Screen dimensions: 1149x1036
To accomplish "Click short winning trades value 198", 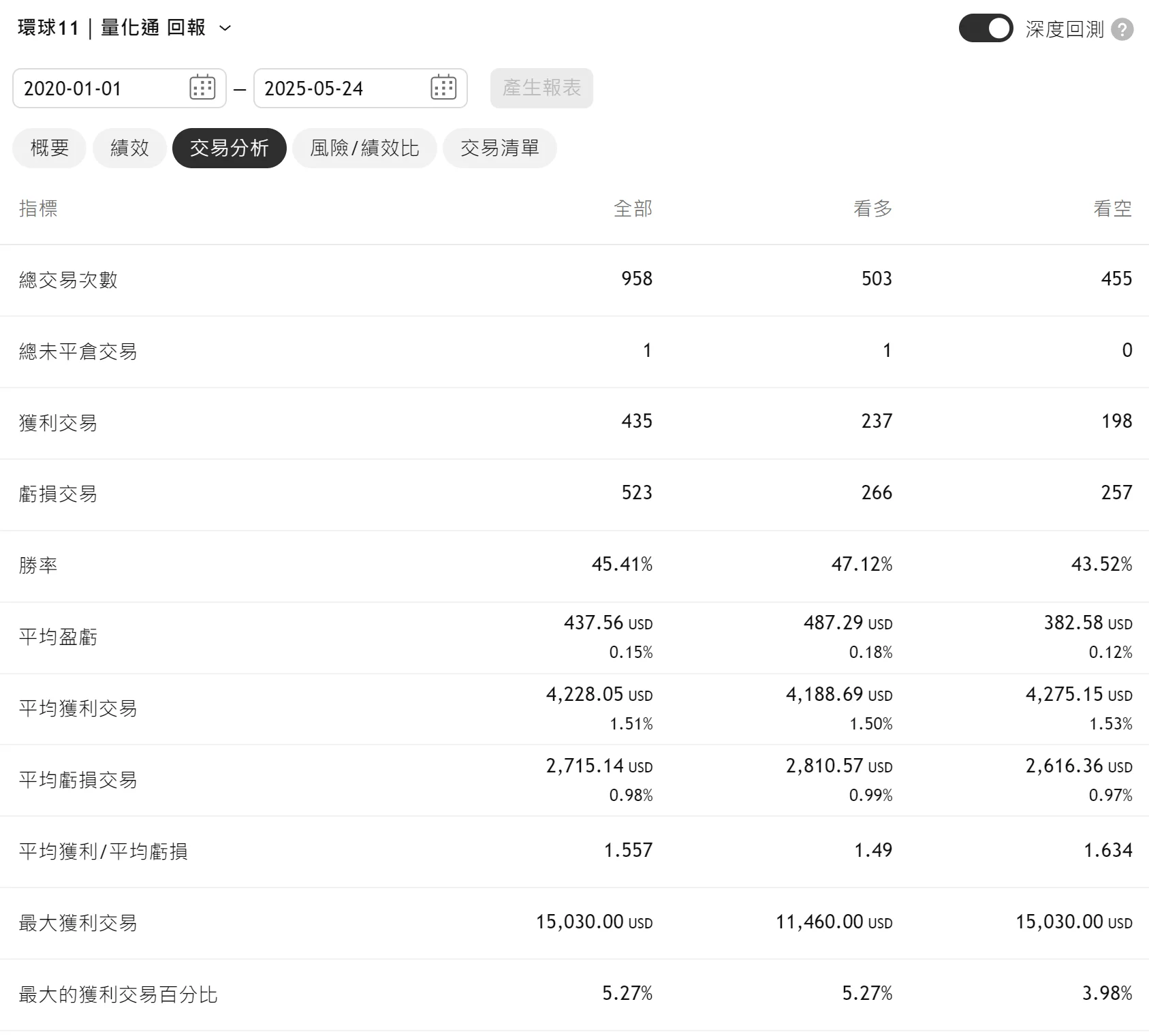I will tap(1117, 421).
